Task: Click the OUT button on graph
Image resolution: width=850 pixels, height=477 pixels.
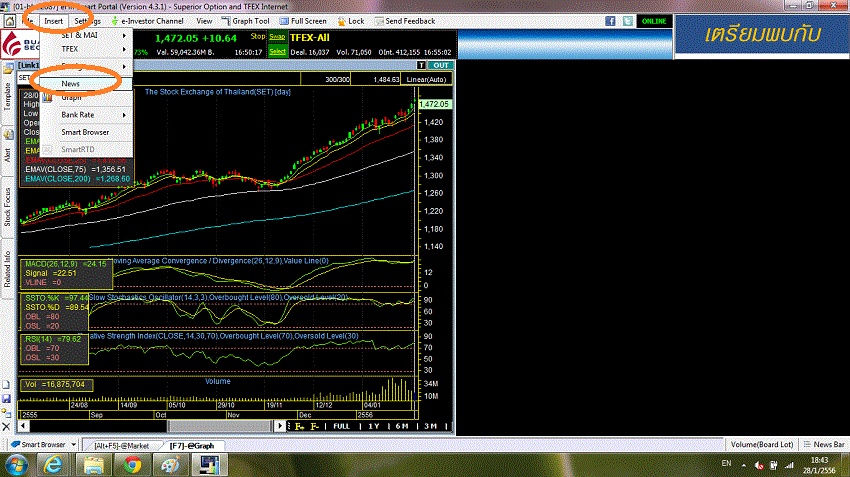Action: [x=441, y=65]
